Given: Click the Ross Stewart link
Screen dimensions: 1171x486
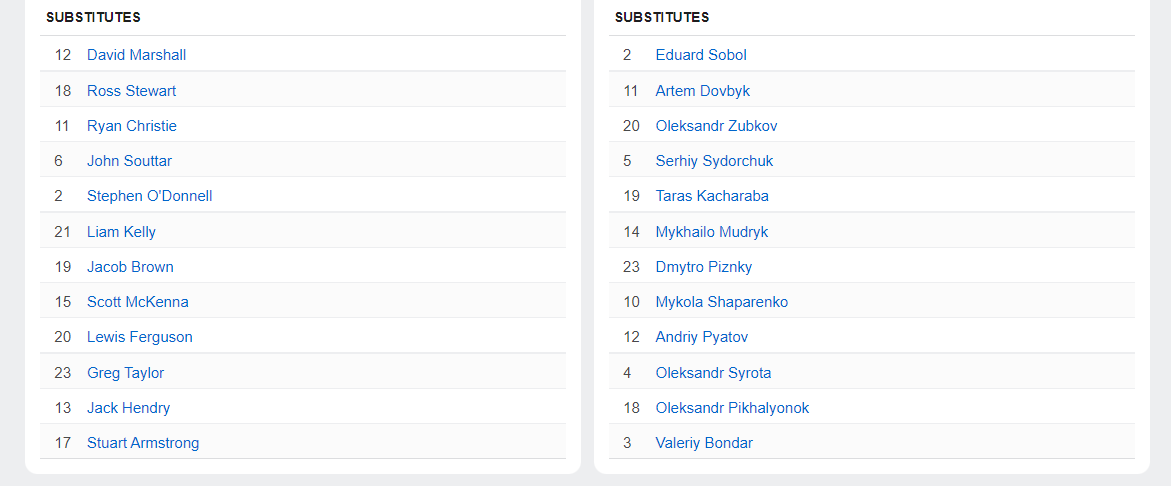Looking at the screenshot, I should pyautogui.click(x=131, y=91).
